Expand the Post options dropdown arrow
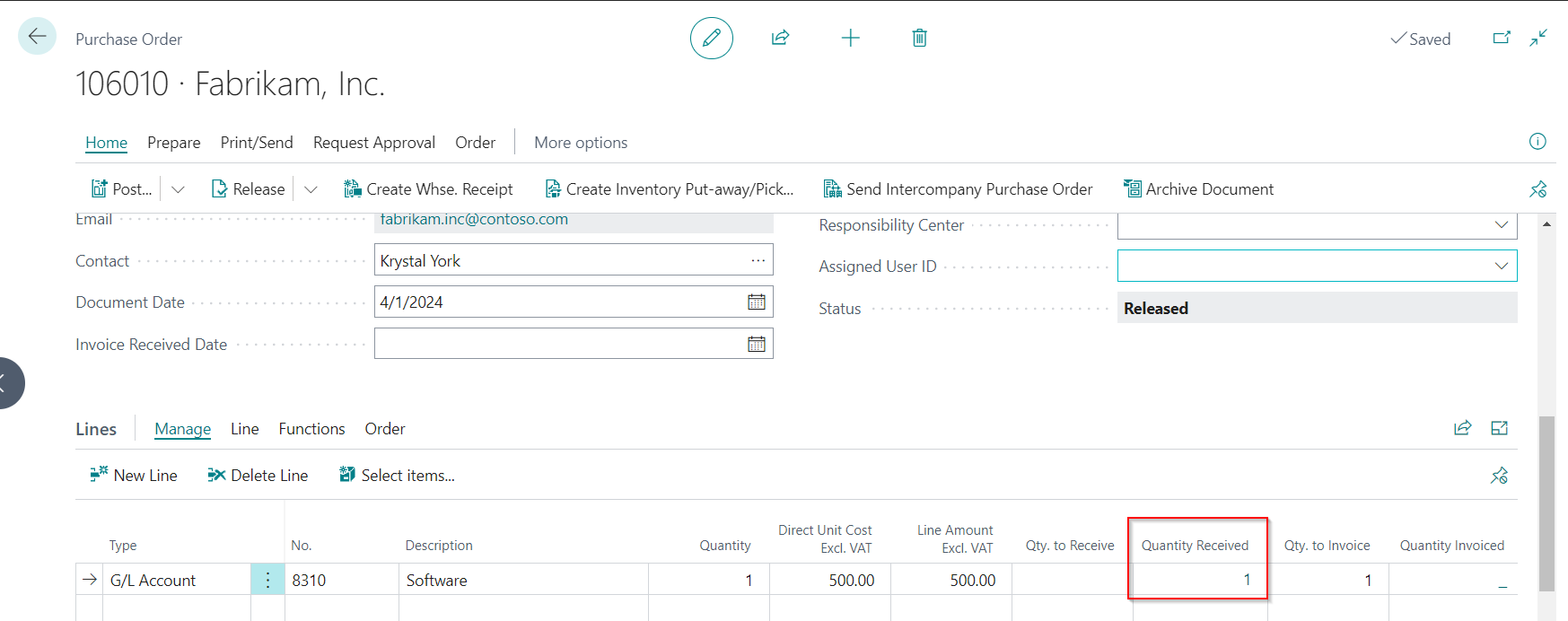The image size is (1568, 621). (x=178, y=189)
